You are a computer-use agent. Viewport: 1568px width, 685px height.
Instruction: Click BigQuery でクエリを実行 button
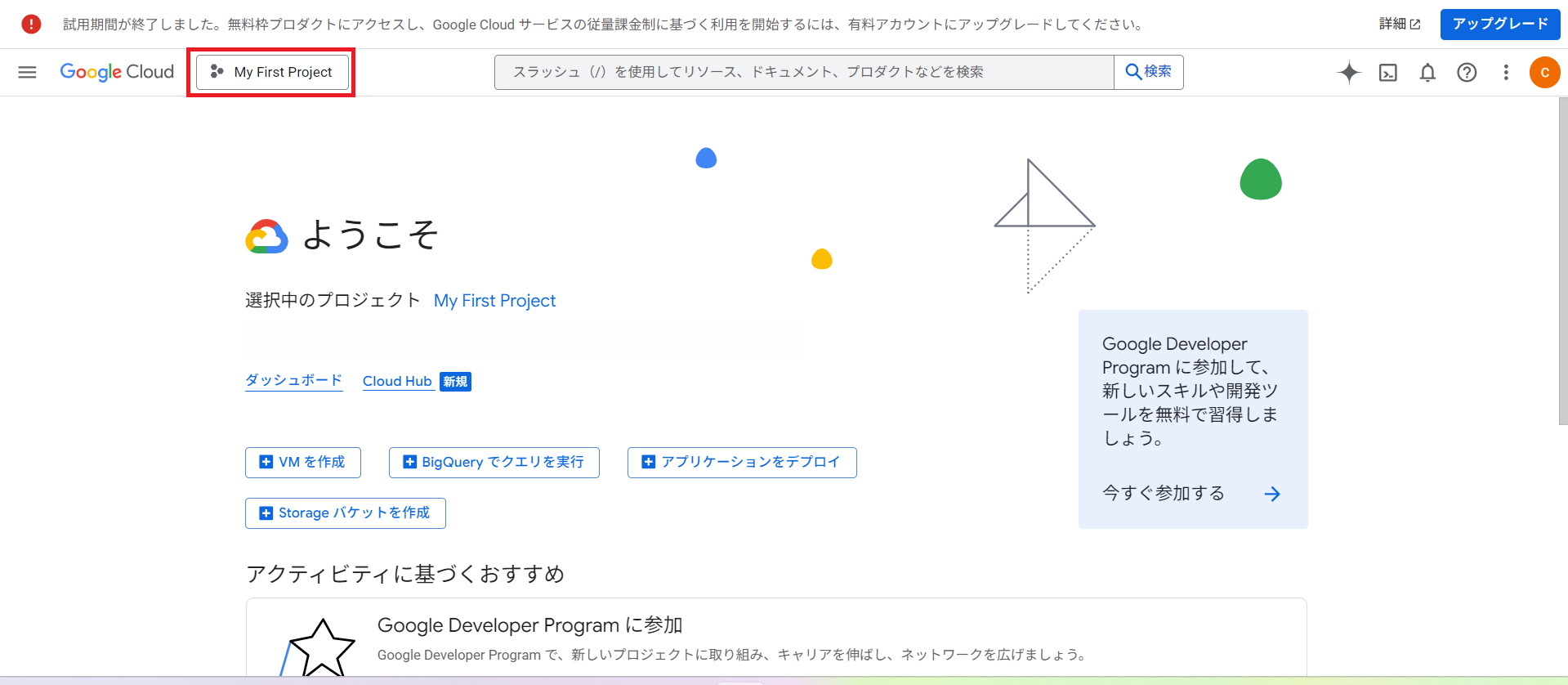click(x=494, y=463)
